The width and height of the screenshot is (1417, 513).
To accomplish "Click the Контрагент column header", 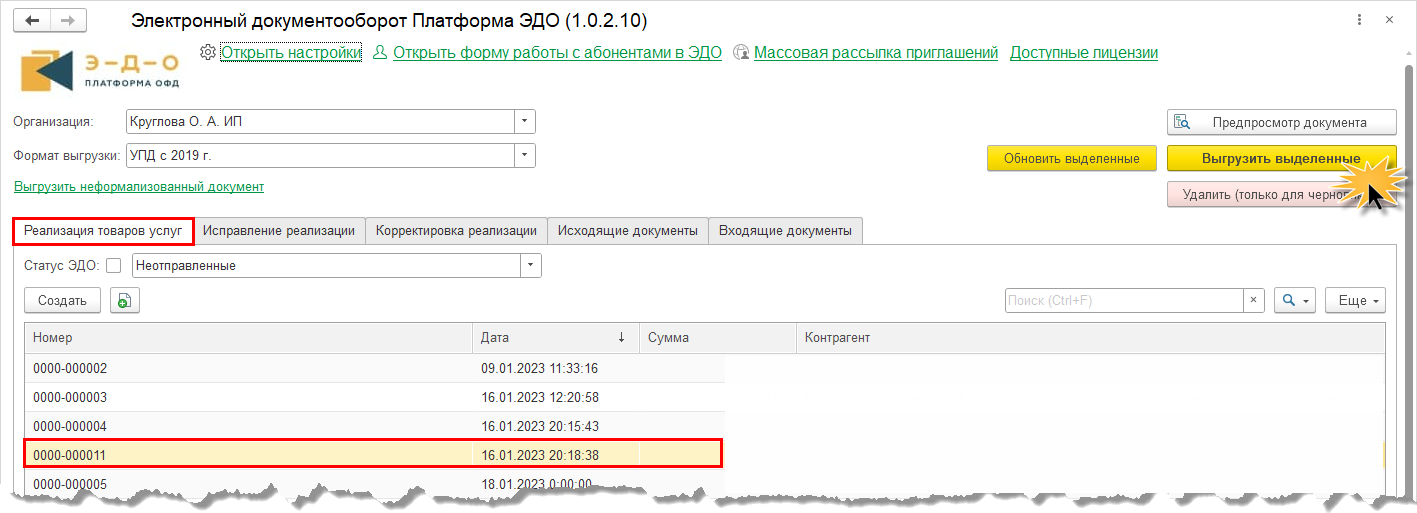I will [x=1091, y=338].
